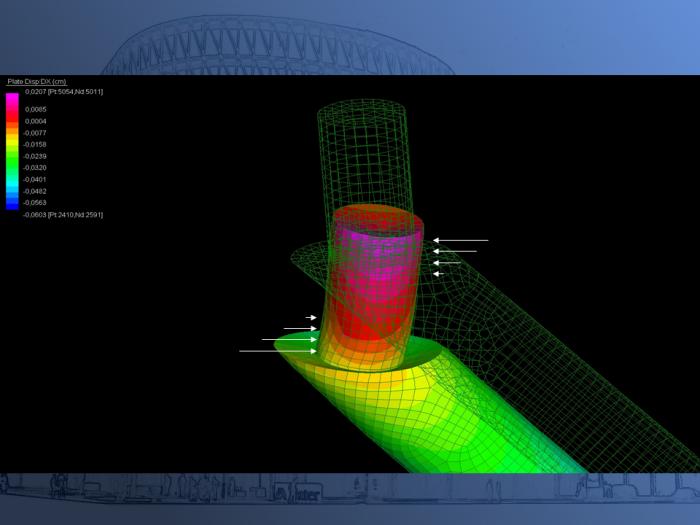Pick the red legend band beside 0,0004
Screen dimensions: 700x525
click(12, 121)
